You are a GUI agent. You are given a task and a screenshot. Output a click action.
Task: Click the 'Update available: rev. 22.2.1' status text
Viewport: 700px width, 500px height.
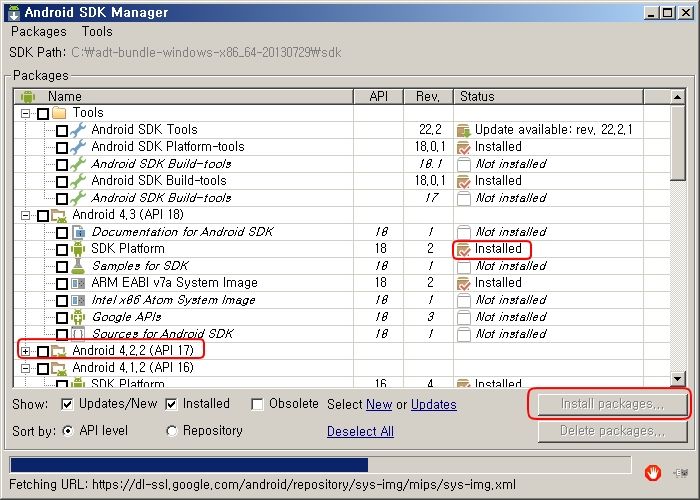(x=554, y=130)
